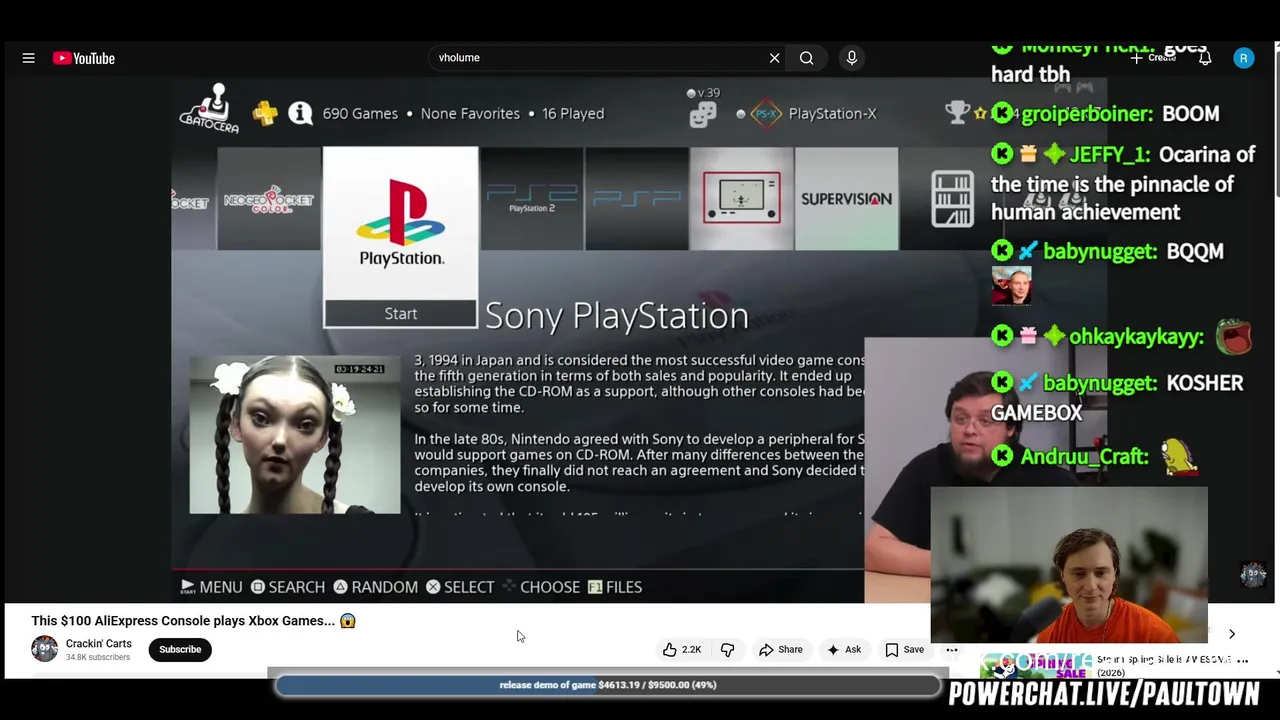The image size is (1280, 720).
Task: Click the PlayStation-X theme label
Action: coord(832,113)
